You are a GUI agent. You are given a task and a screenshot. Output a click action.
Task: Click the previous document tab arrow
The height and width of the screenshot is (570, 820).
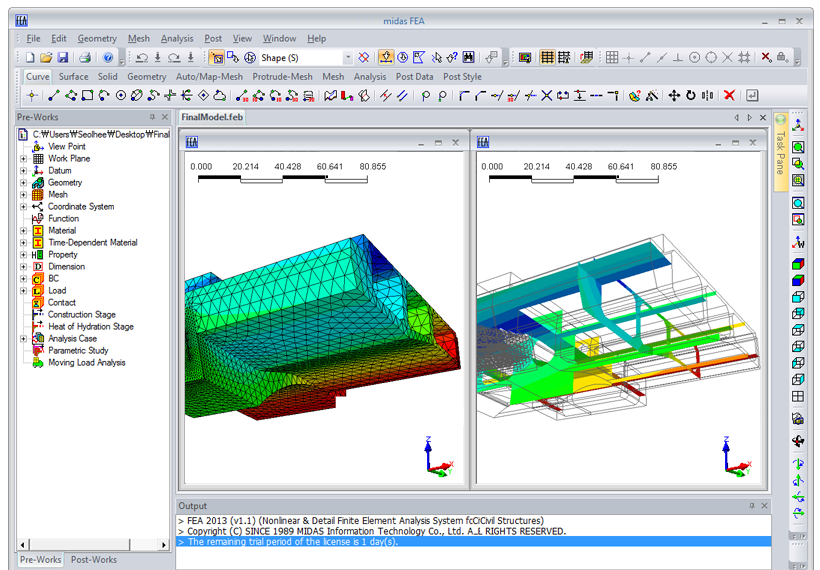tap(736, 118)
